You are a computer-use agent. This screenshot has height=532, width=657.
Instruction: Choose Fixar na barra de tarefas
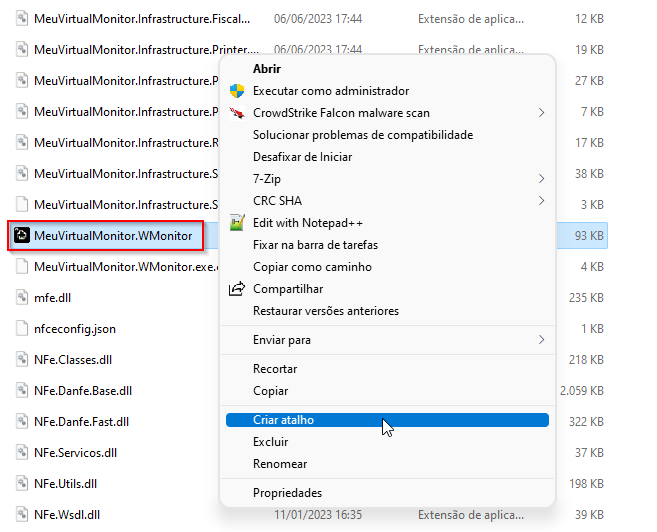point(316,245)
